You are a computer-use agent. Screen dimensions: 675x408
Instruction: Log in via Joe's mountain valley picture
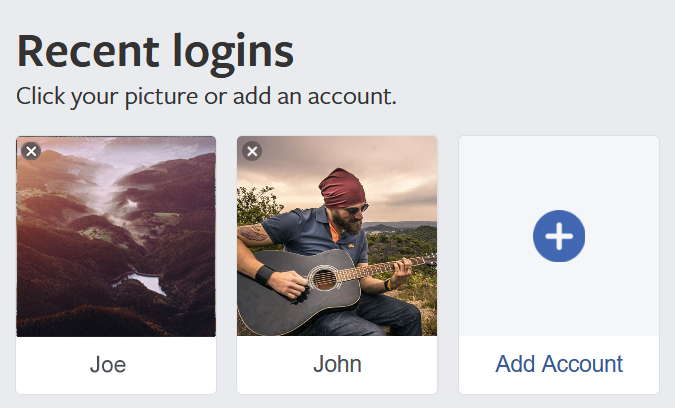pos(116,236)
